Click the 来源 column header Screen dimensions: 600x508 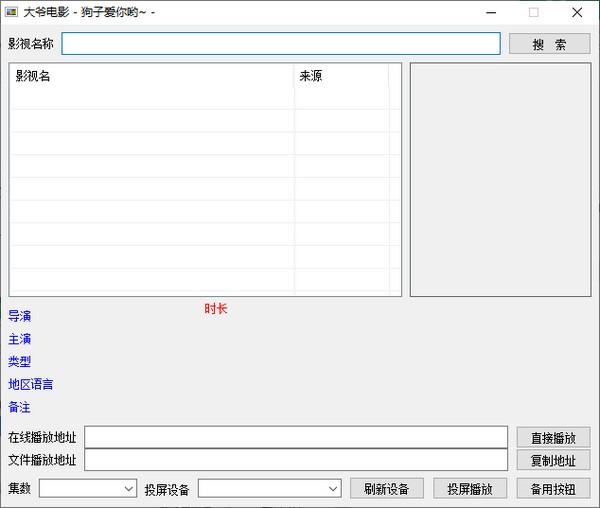[x=340, y=76]
